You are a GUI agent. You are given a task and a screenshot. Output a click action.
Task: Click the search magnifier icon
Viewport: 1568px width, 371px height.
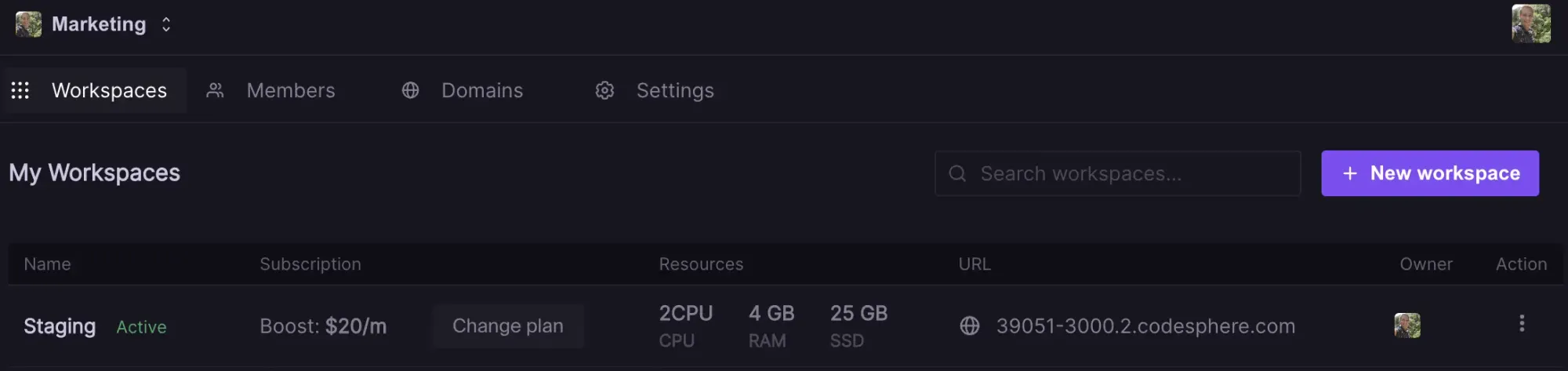click(x=957, y=173)
